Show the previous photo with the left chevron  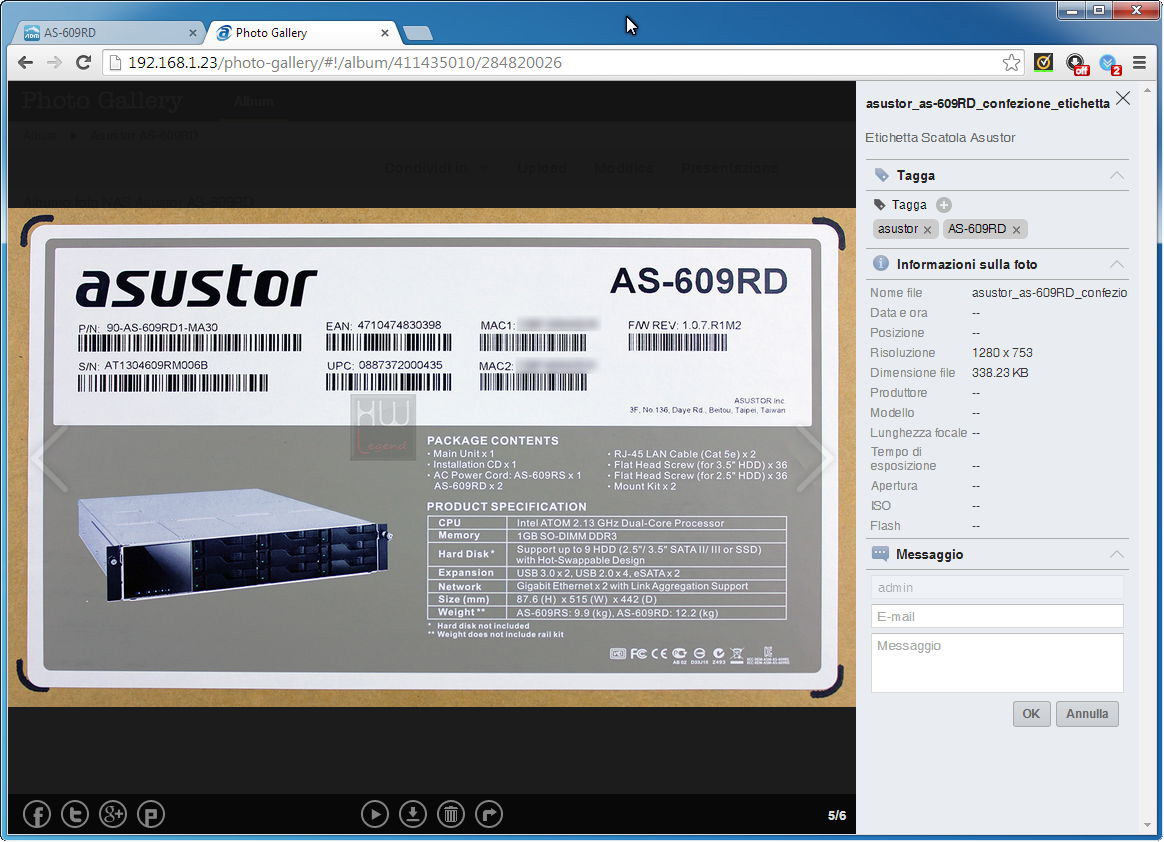tap(52, 458)
